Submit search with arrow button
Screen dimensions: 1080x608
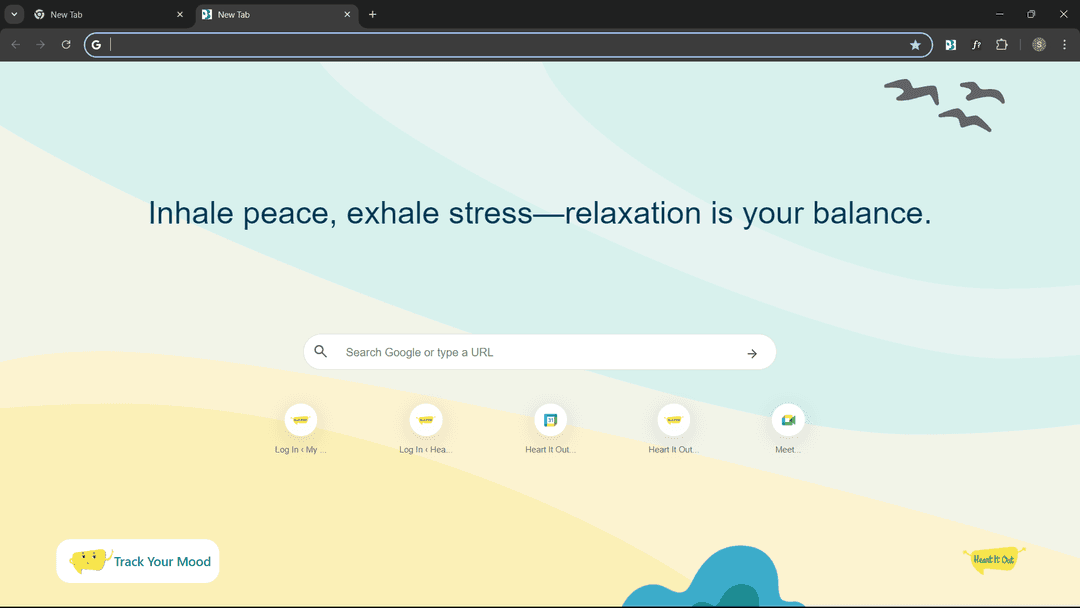point(752,353)
